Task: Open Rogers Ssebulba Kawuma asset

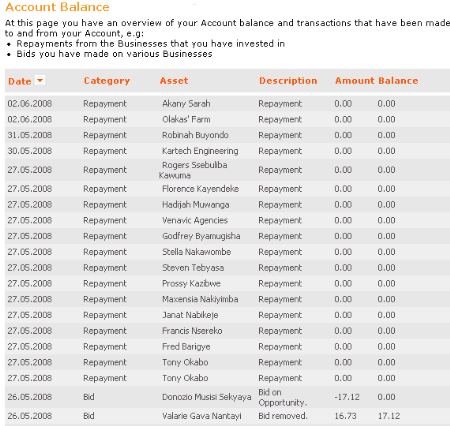Action: pos(193,170)
